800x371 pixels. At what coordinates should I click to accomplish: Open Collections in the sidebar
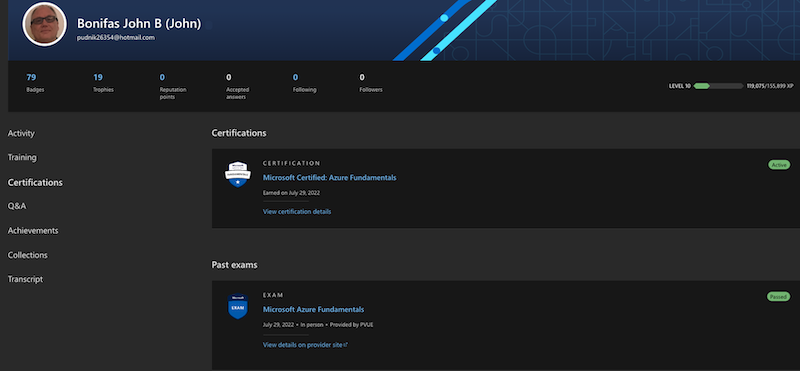(x=28, y=255)
